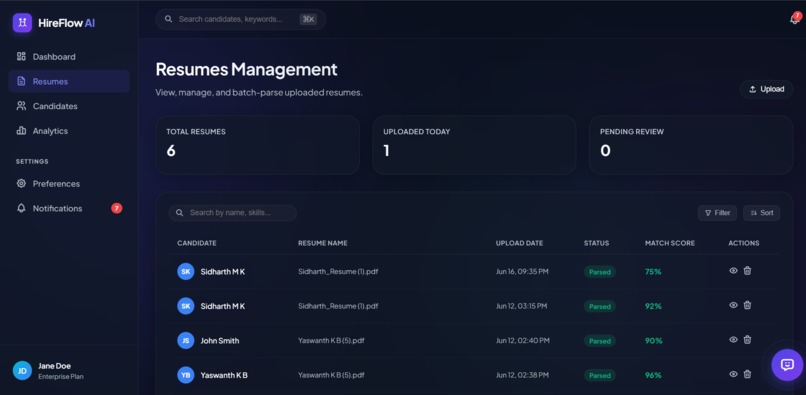Sort by the Status column header
This screenshot has width=806, height=395.
point(596,243)
